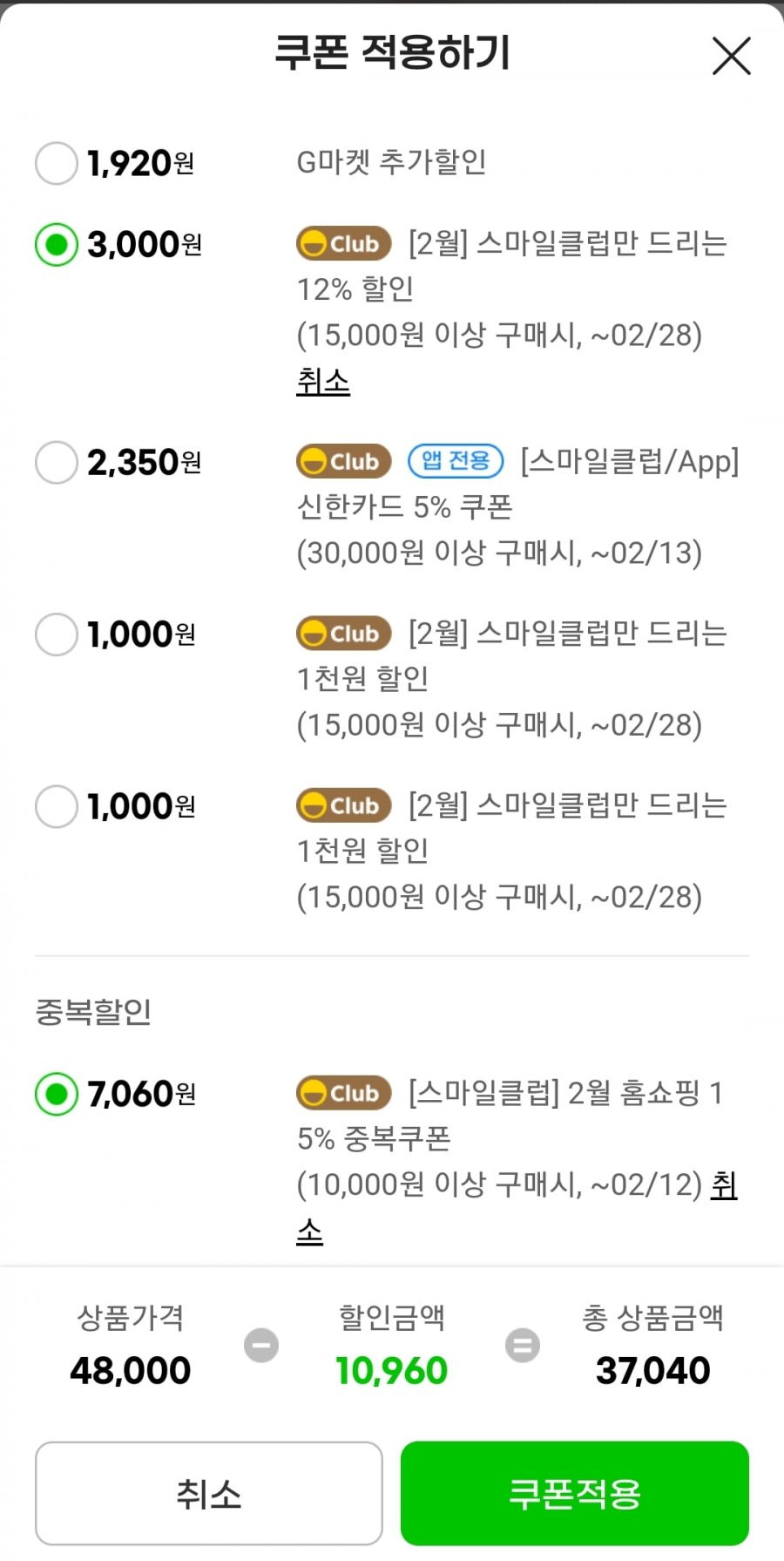Tap the Club badge beside 신한카드 coupon

coord(343,461)
